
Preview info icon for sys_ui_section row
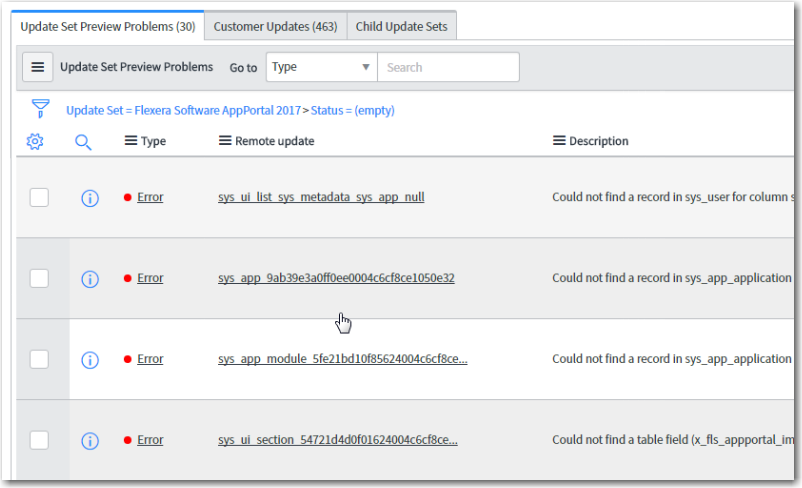89,441
